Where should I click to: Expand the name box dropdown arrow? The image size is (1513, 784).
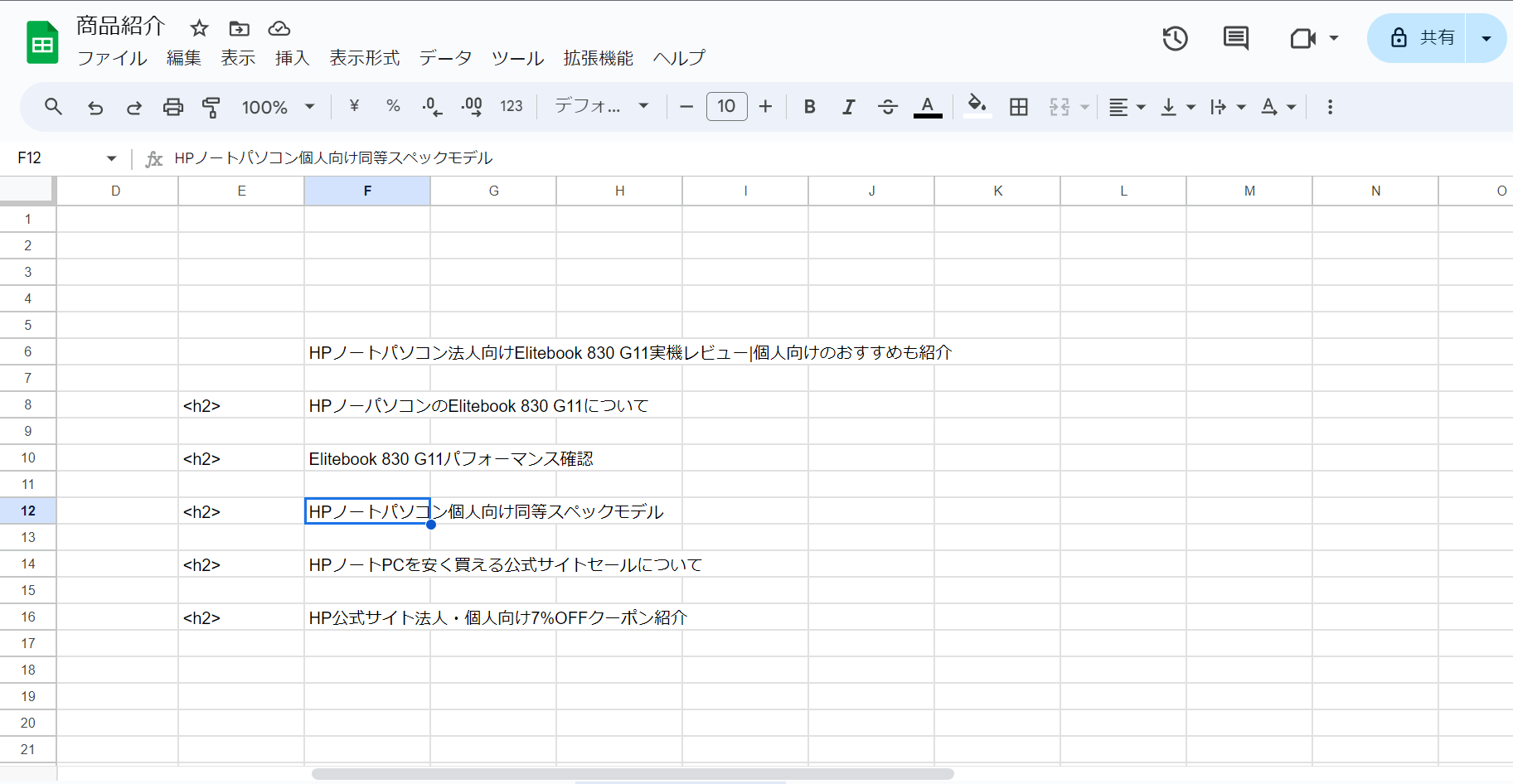coord(111,158)
